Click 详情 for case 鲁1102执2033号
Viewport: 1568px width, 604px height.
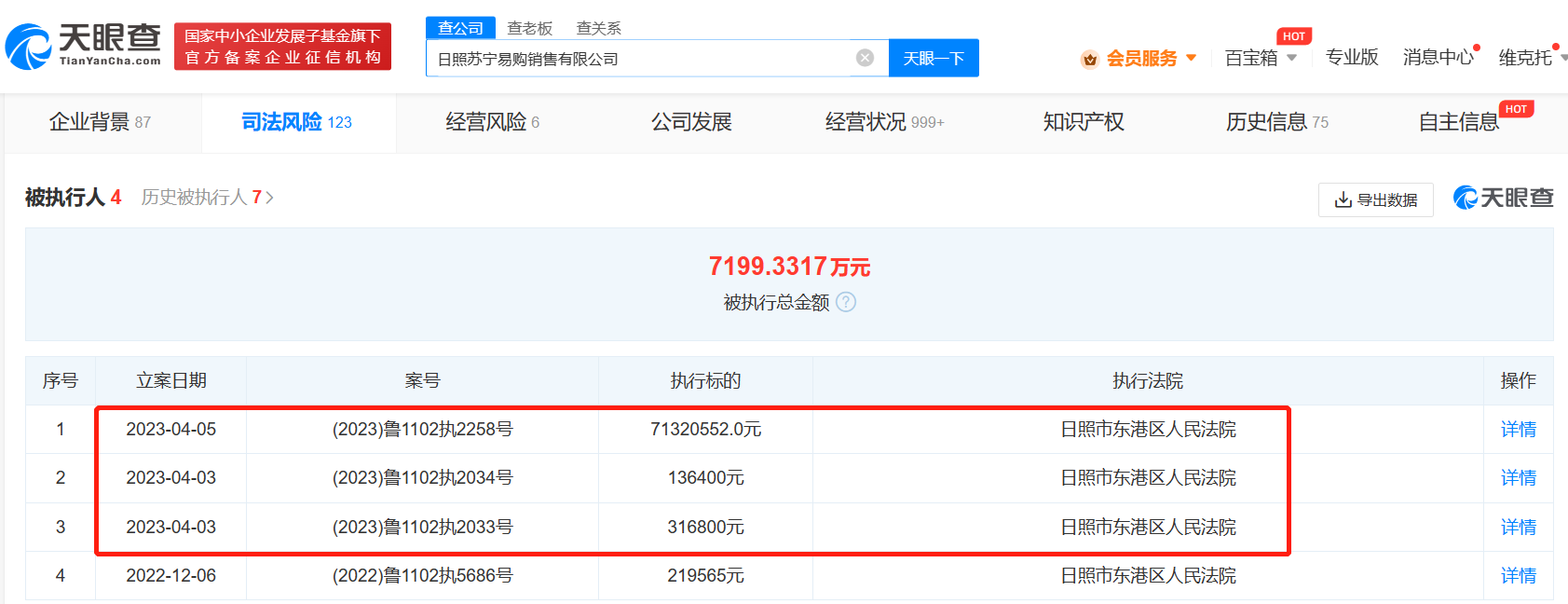[x=1519, y=528]
